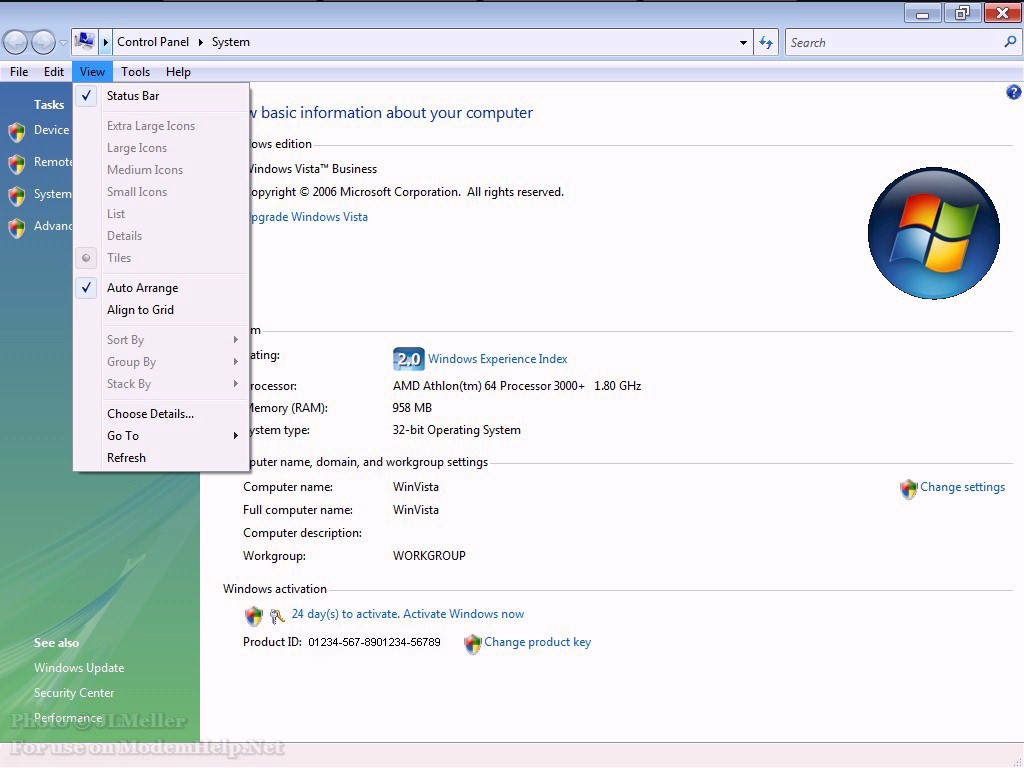
Task: Click the AMD Athlon processor text
Action: pyautogui.click(x=517, y=386)
